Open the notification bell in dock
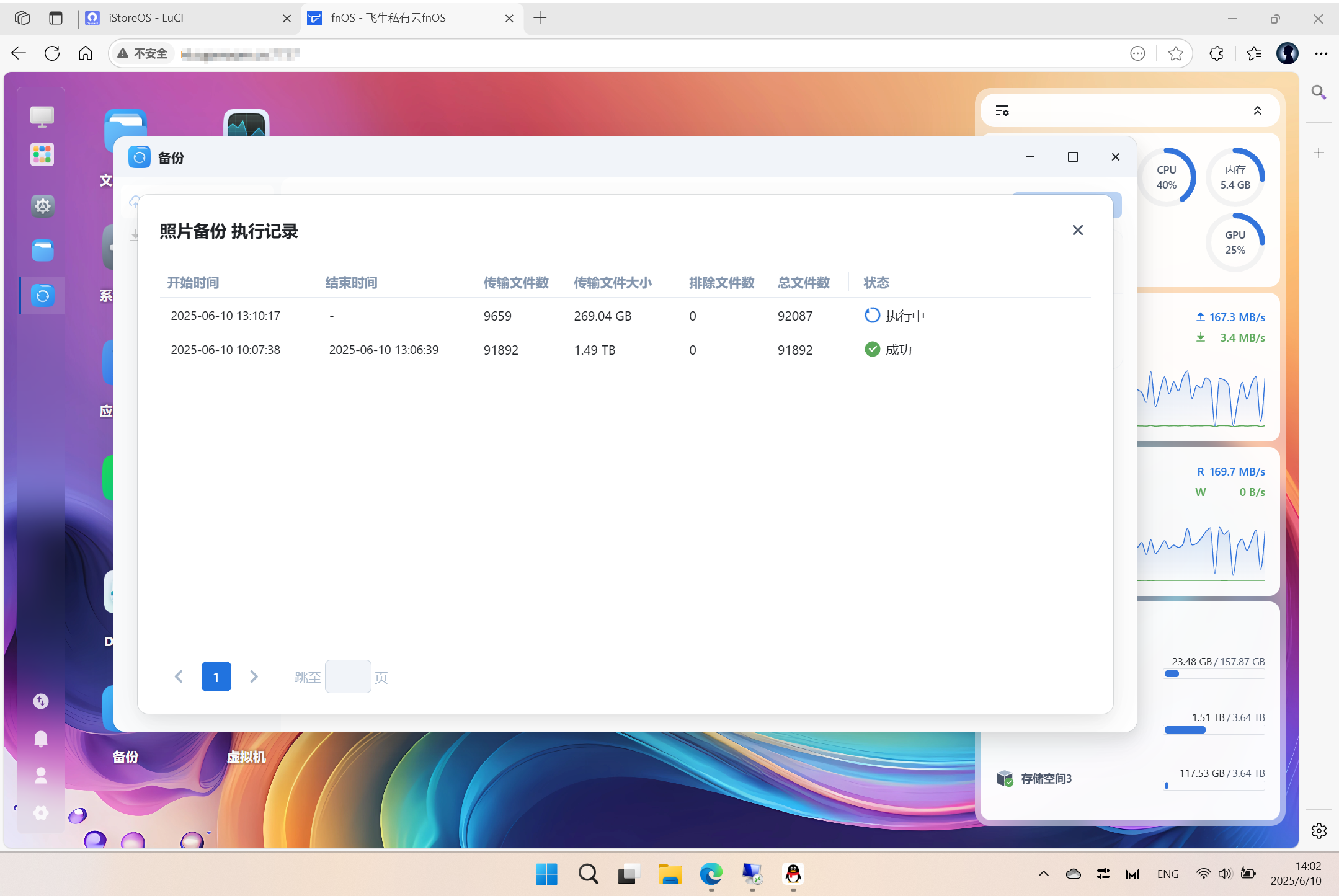The image size is (1339, 896). [x=41, y=739]
